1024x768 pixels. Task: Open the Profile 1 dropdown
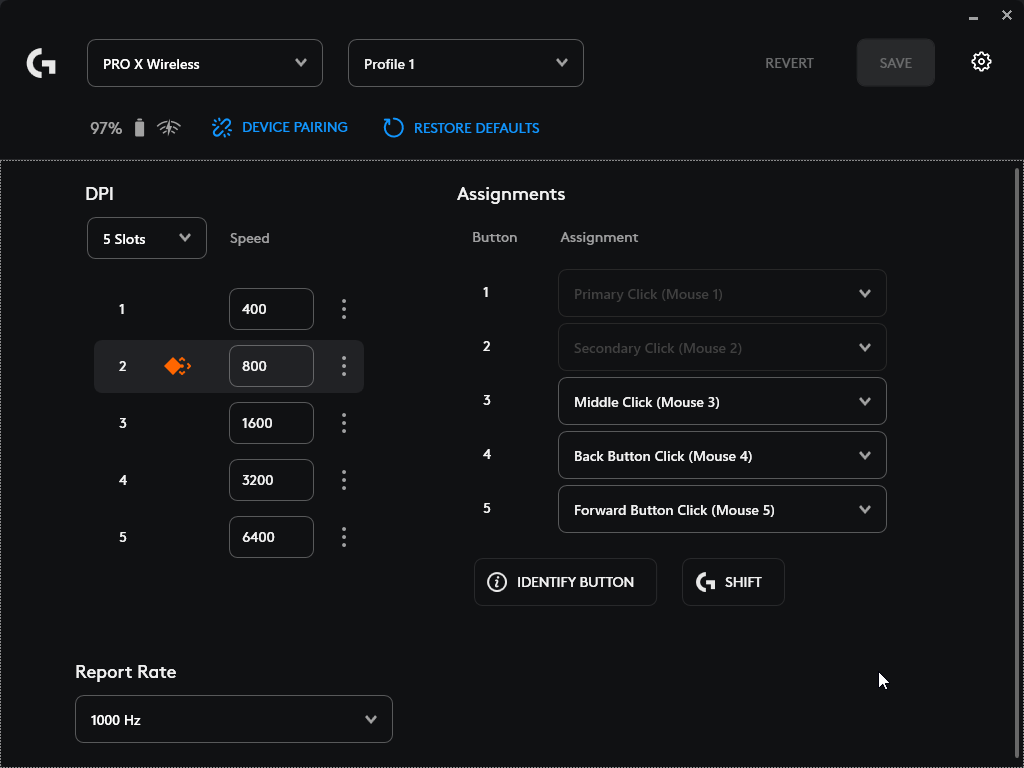tap(465, 63)
